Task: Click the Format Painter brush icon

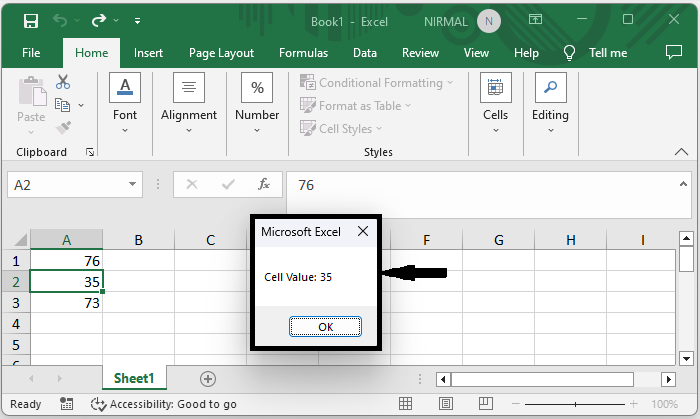Action: 63,128
